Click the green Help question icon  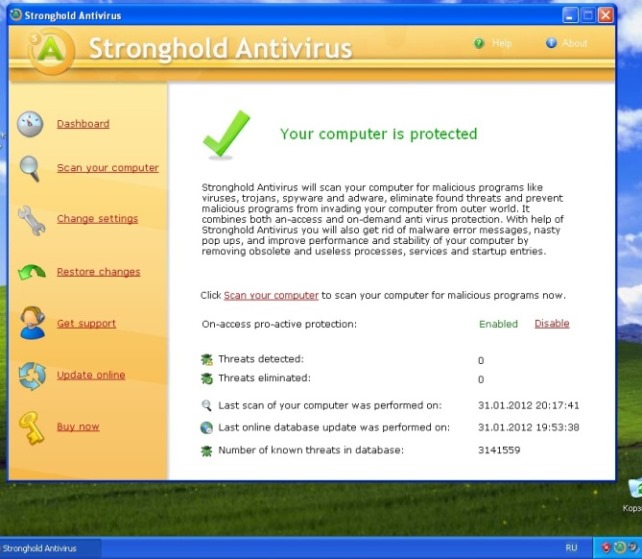click(x=479, y=43)
